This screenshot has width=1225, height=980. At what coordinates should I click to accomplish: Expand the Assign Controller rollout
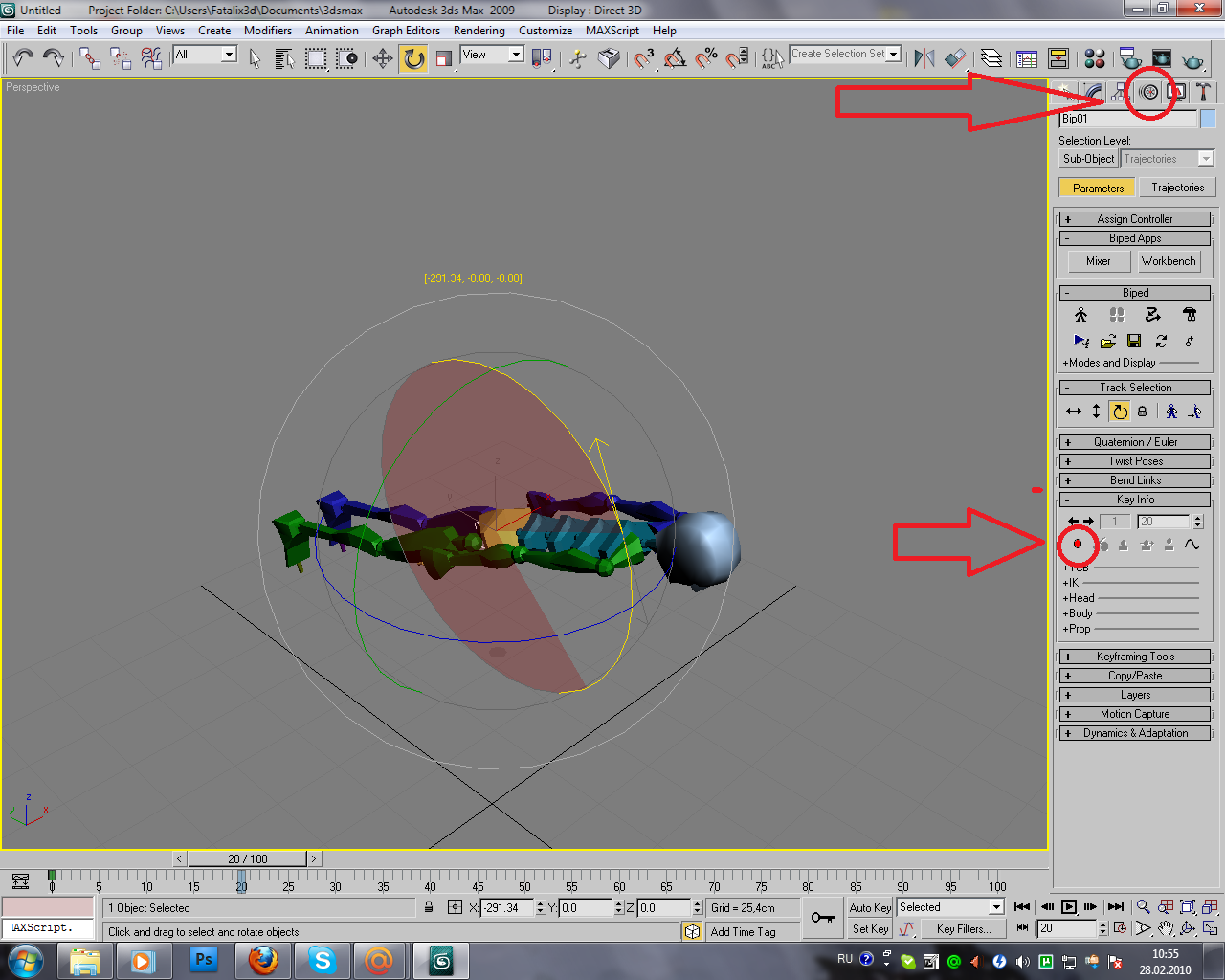(x=1134, y=219)
